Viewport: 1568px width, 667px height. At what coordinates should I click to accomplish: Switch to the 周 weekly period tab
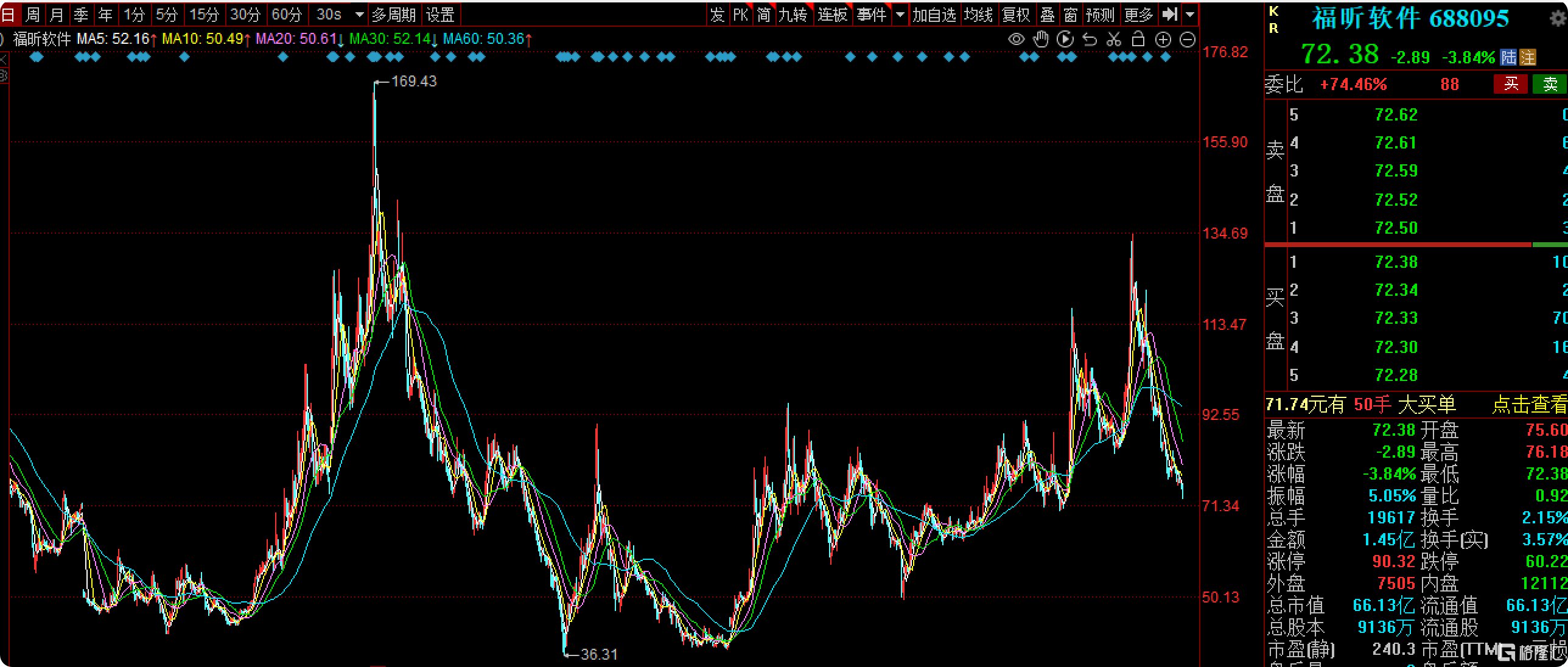click(32, 14)
